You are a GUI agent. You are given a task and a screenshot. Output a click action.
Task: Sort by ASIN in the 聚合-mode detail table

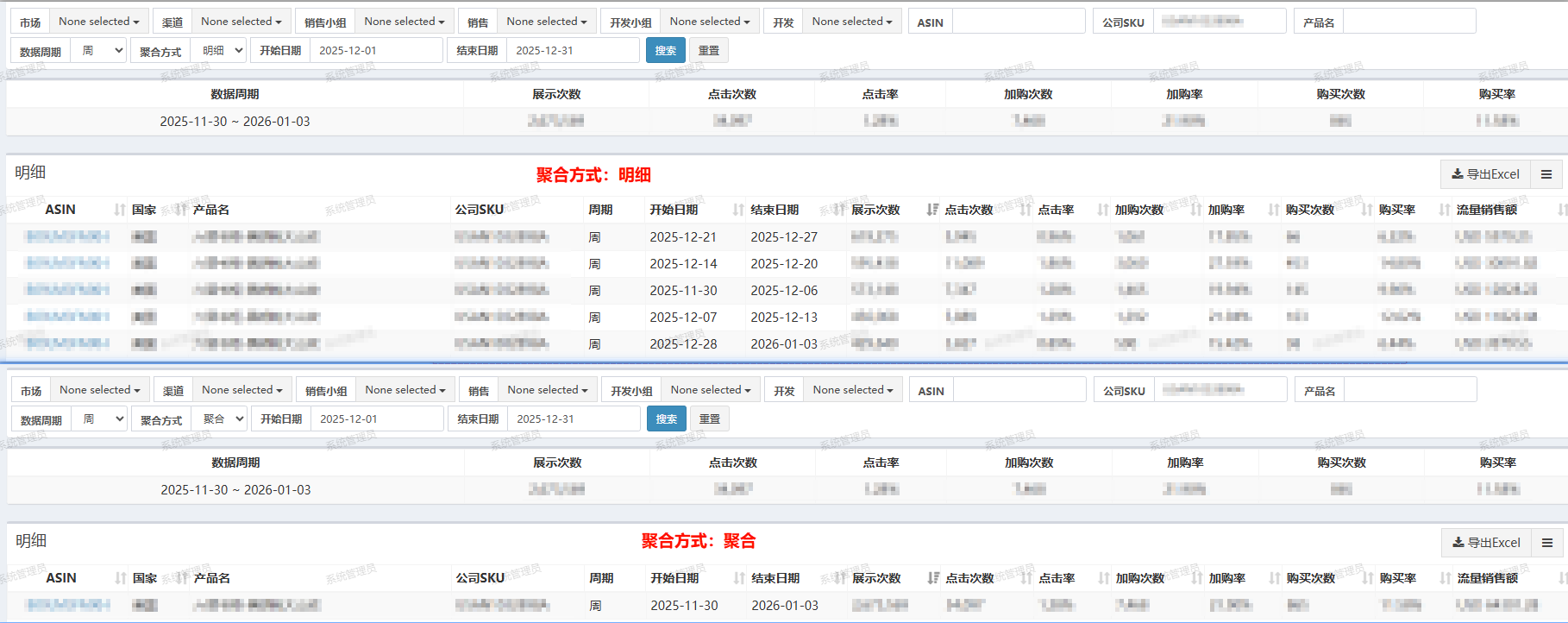[121, 578]
